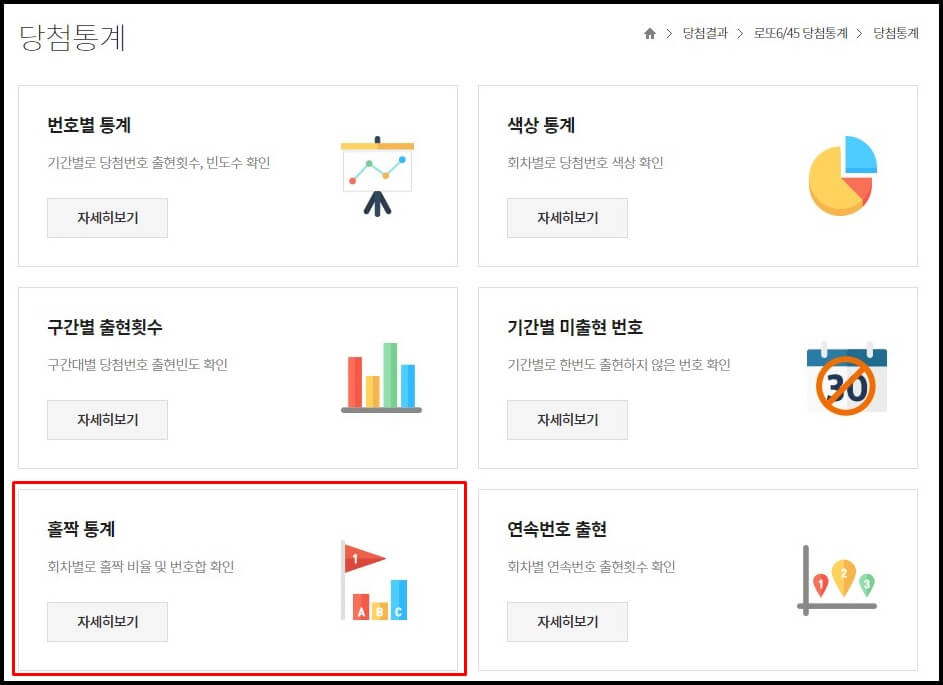Click description 회차별로 홀짝 비율 및 번호합 확인
This screenshot has width=943, height=685.
click(141, 567)
